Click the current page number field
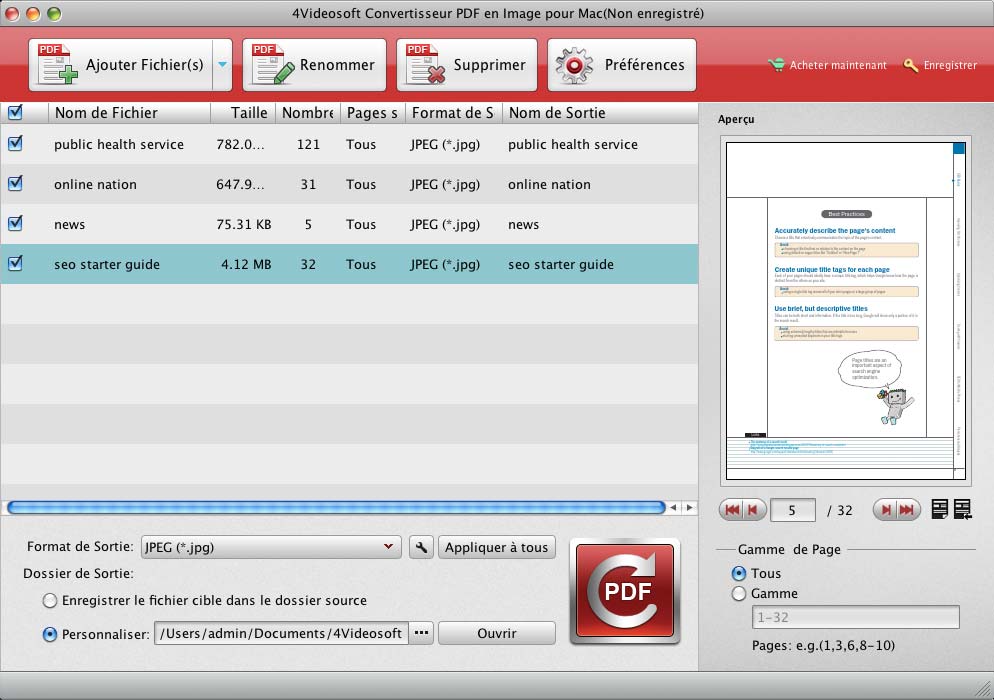 pos(793,510)
